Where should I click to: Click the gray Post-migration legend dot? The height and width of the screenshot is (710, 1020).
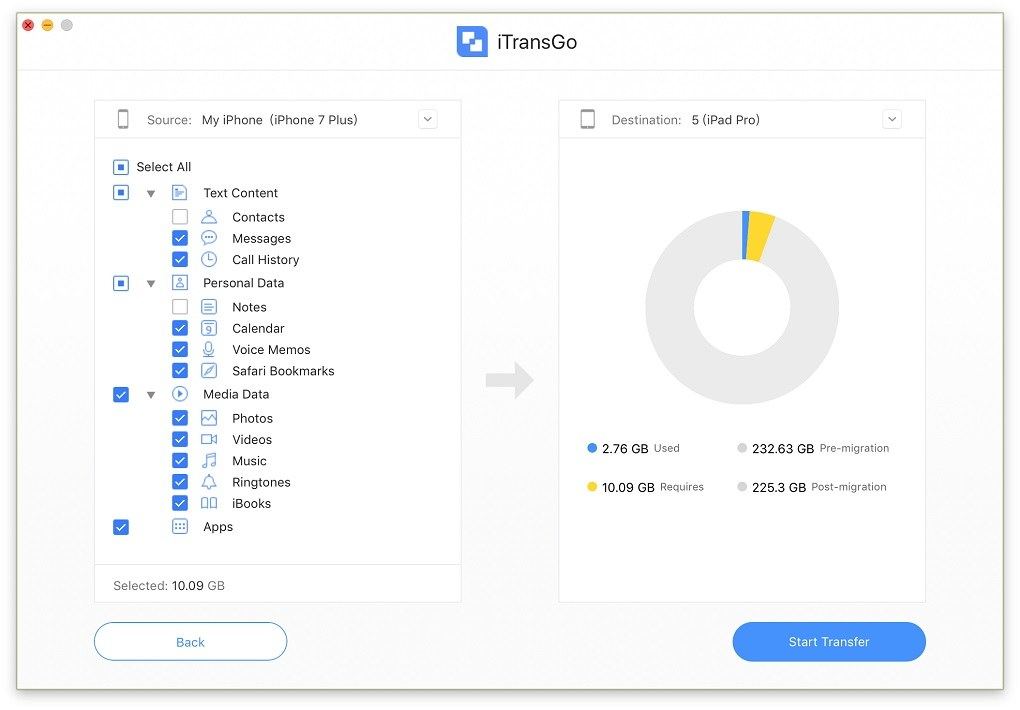742,486
